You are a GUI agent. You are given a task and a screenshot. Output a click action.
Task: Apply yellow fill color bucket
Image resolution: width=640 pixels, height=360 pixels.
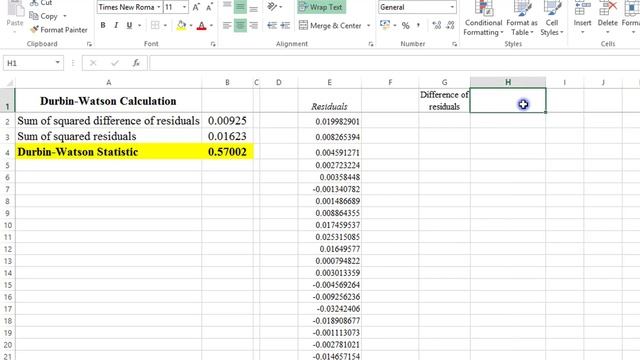tap(182, 25)
